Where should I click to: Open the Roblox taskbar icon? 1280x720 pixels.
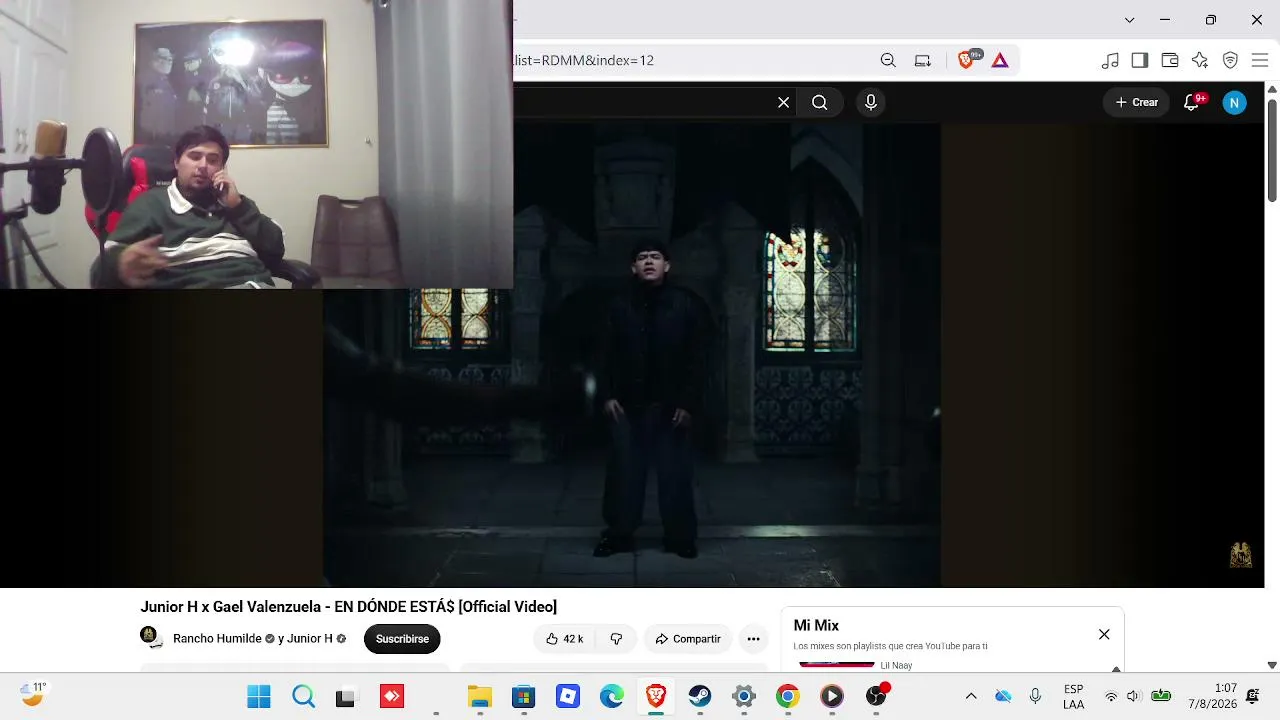[567, 696]
